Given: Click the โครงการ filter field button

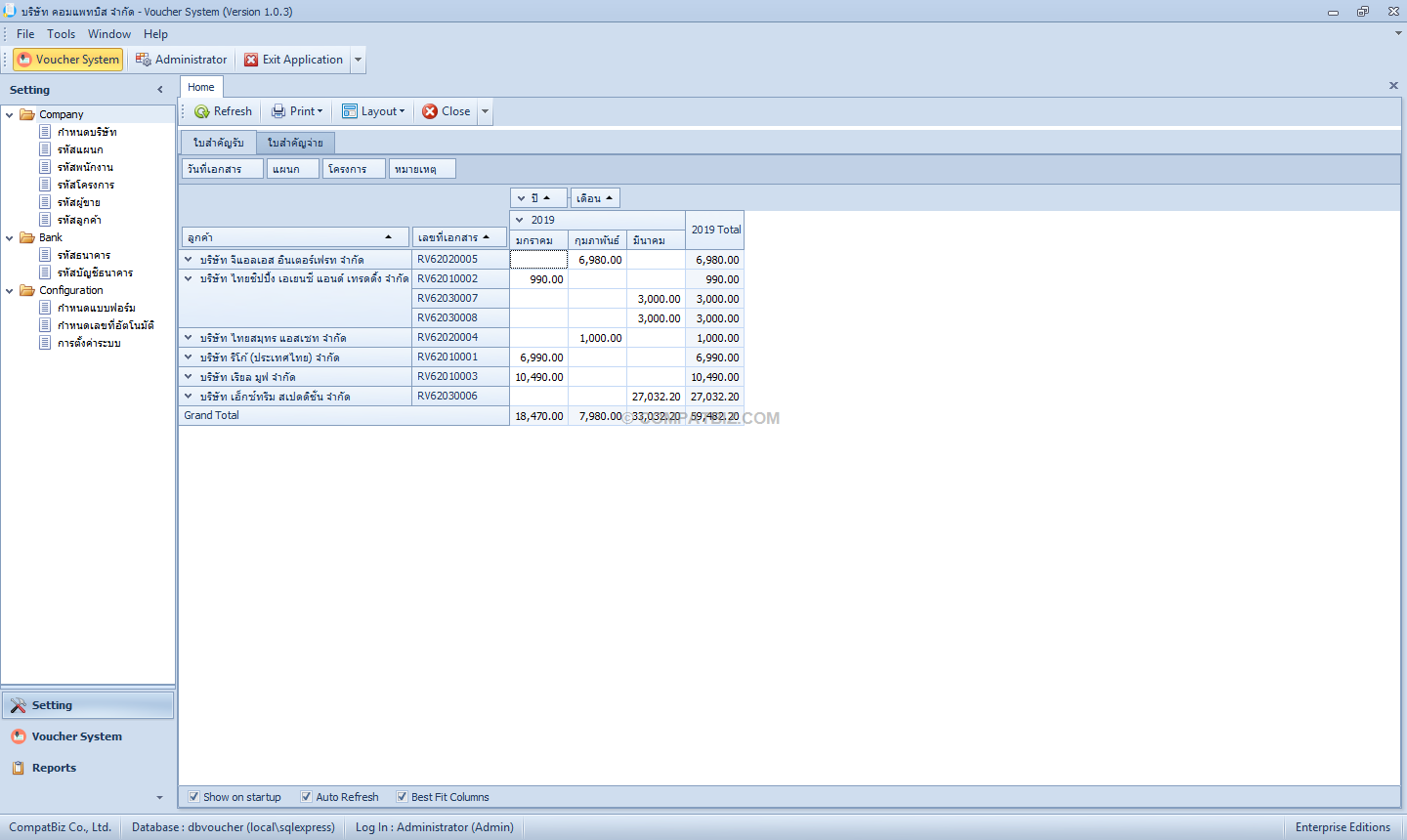Looking at the screenshot, I should point(354,169).
